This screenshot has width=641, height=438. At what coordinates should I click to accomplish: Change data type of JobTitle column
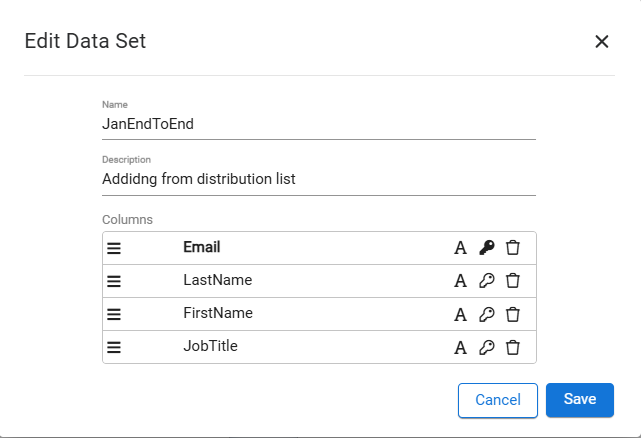point(461,347)
